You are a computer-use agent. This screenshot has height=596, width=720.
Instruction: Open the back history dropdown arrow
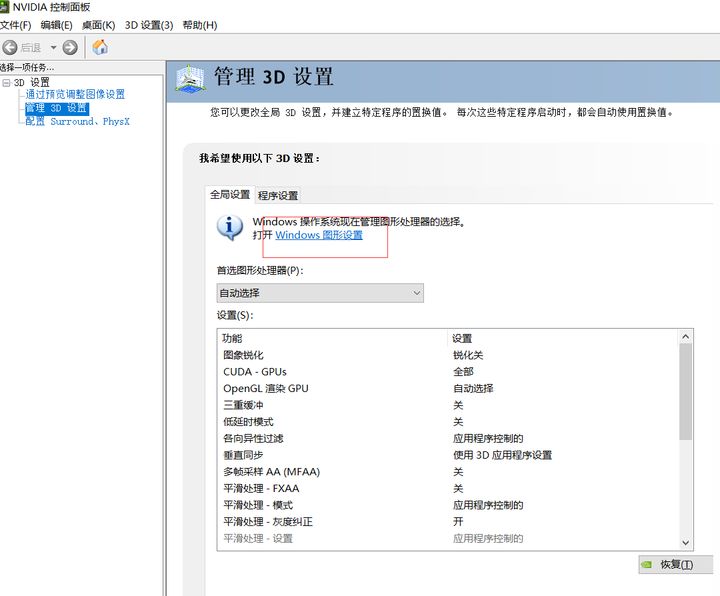click(53, 47)
